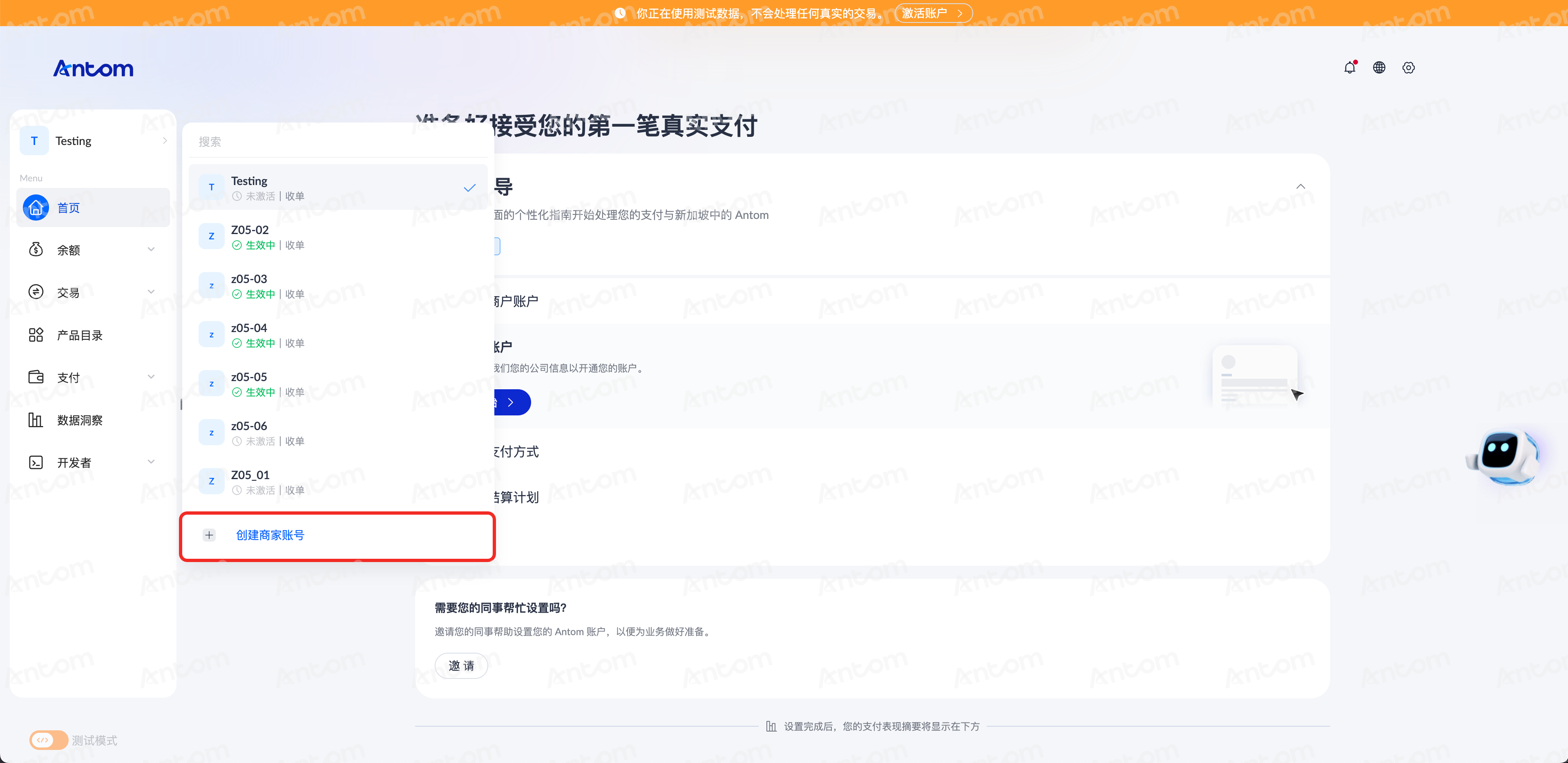
Task: Click the z05-06 account avatar
Action: pos(211,433)
